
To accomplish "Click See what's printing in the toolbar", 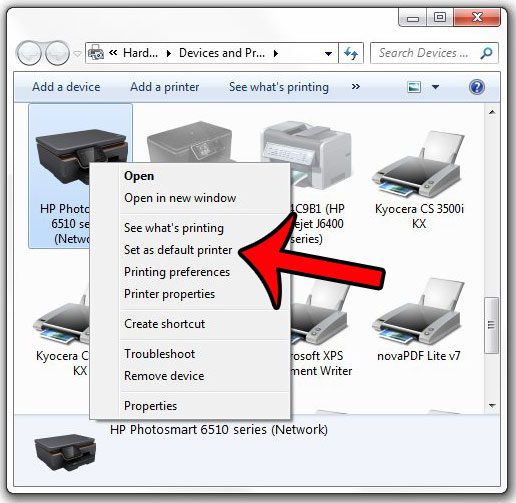I will (x=279, y=87).
